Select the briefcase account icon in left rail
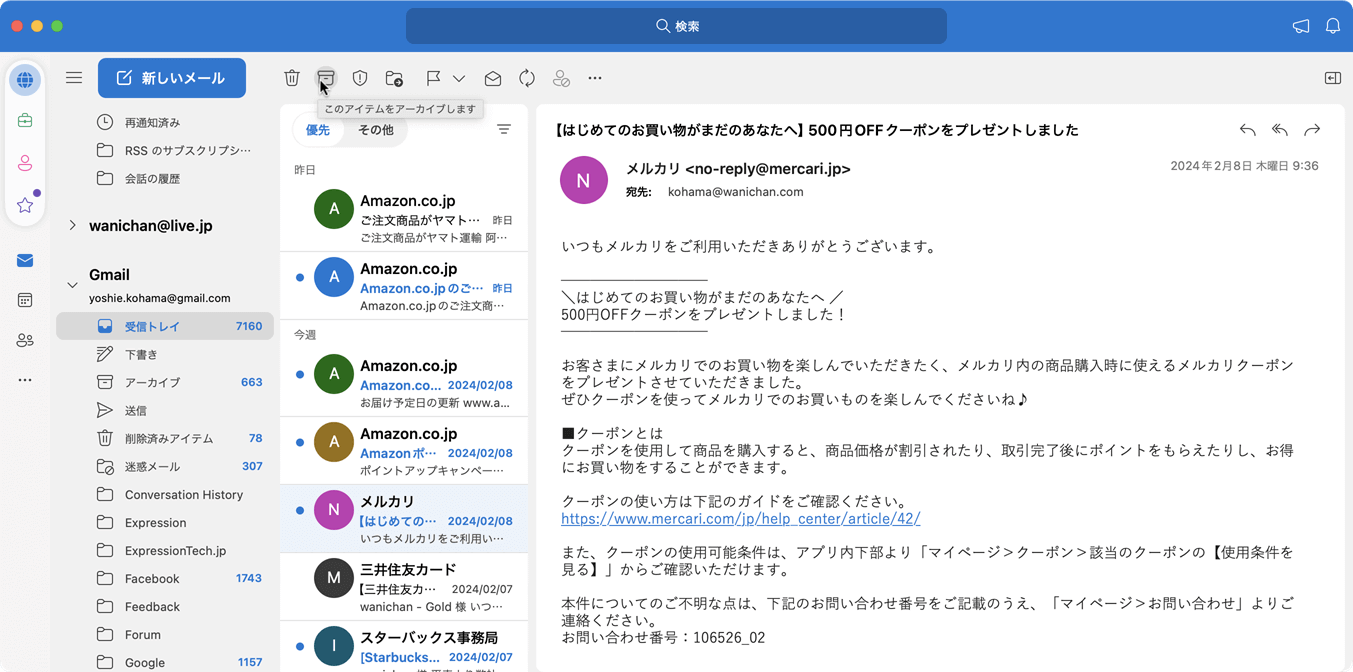The height and width of the screenshot is (672, 1353). pos(25,121)
